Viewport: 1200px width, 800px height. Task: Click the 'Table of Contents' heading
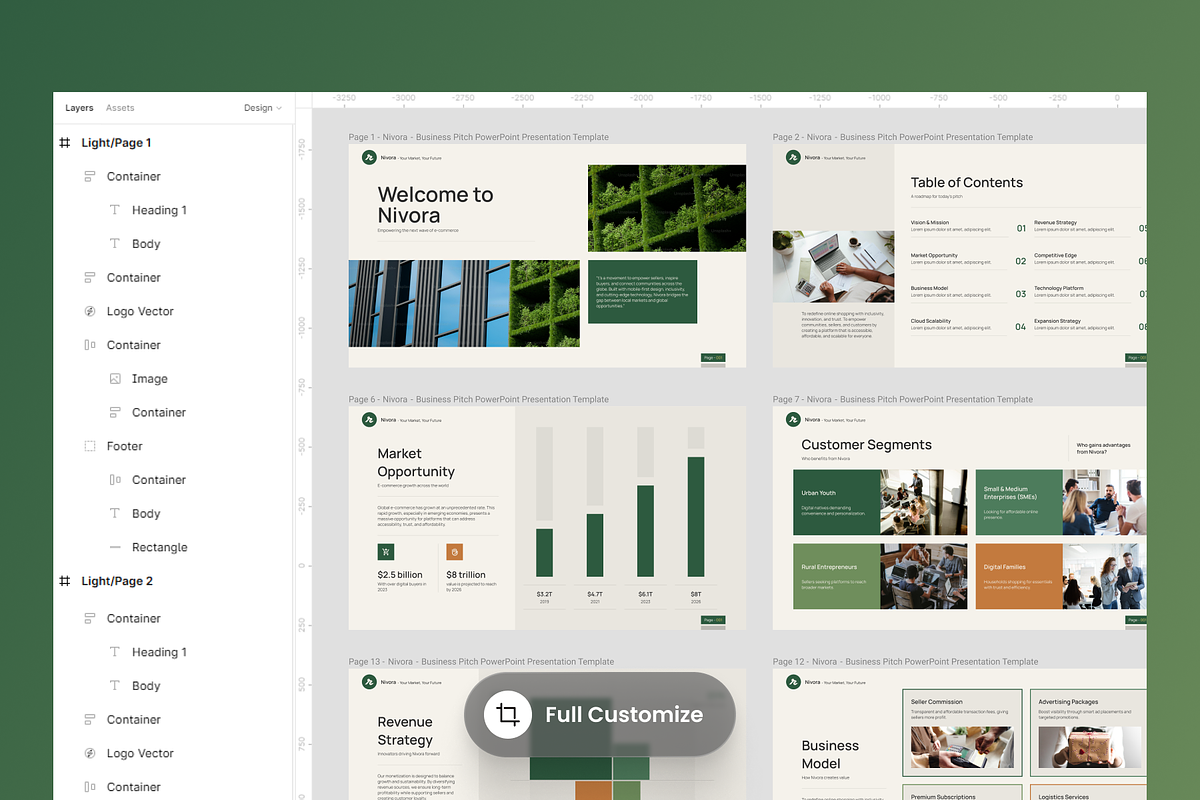(966, 182)
